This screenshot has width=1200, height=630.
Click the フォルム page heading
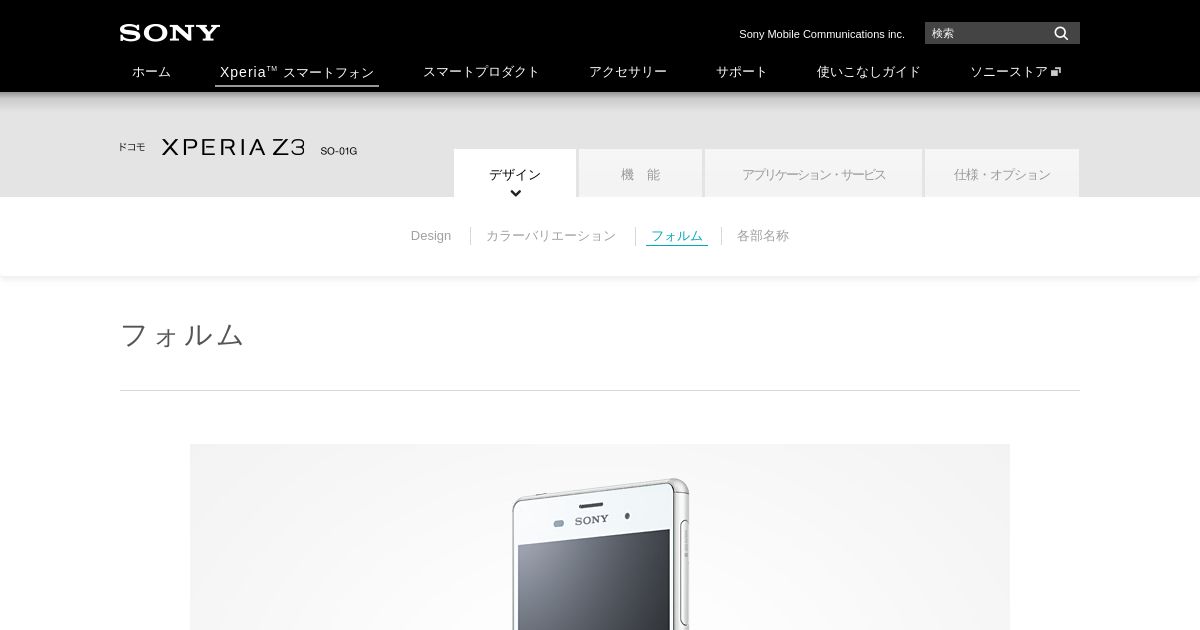point(182,334)
